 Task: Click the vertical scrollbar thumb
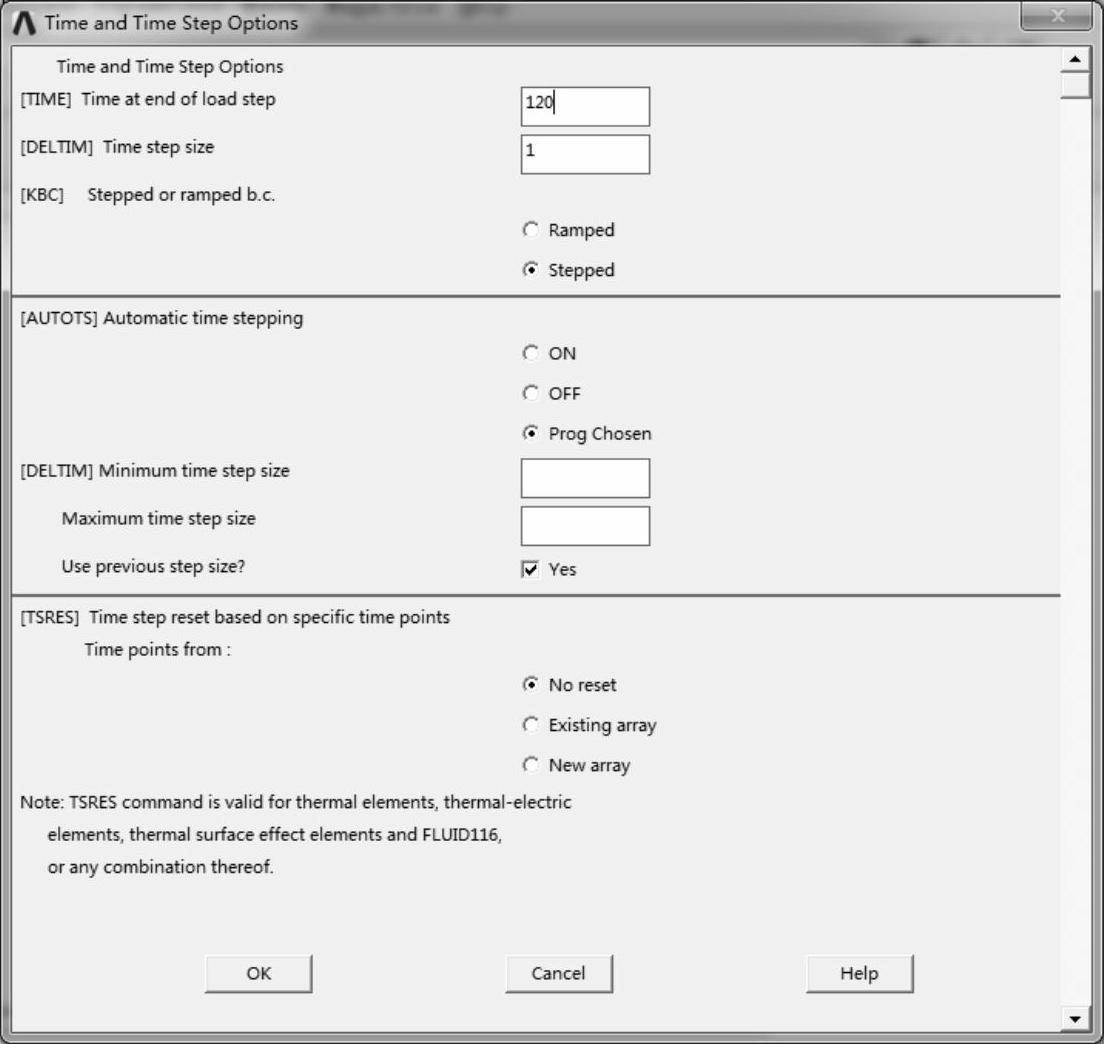point(1075,85)
